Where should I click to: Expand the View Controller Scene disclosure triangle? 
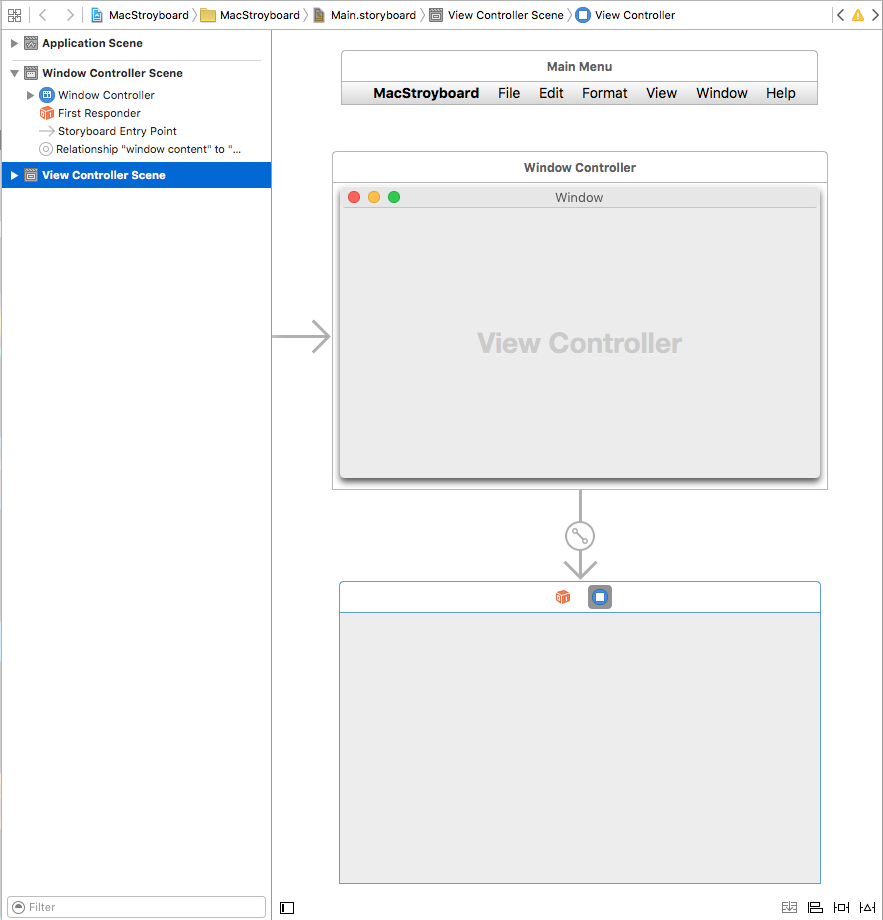coord(11,174)
